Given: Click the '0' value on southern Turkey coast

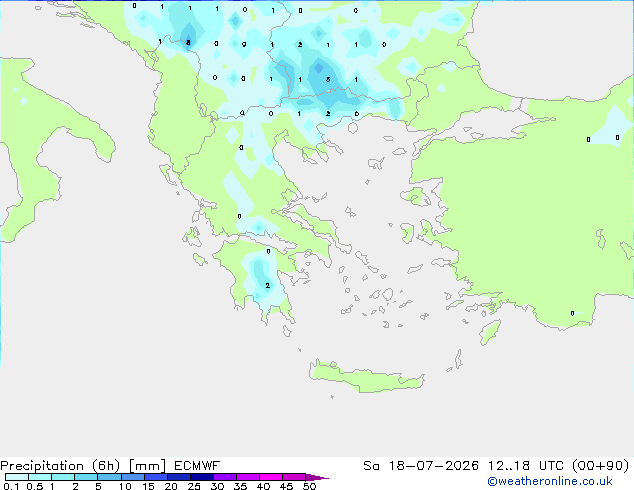Looking at the screenshot, I should 572,313.
